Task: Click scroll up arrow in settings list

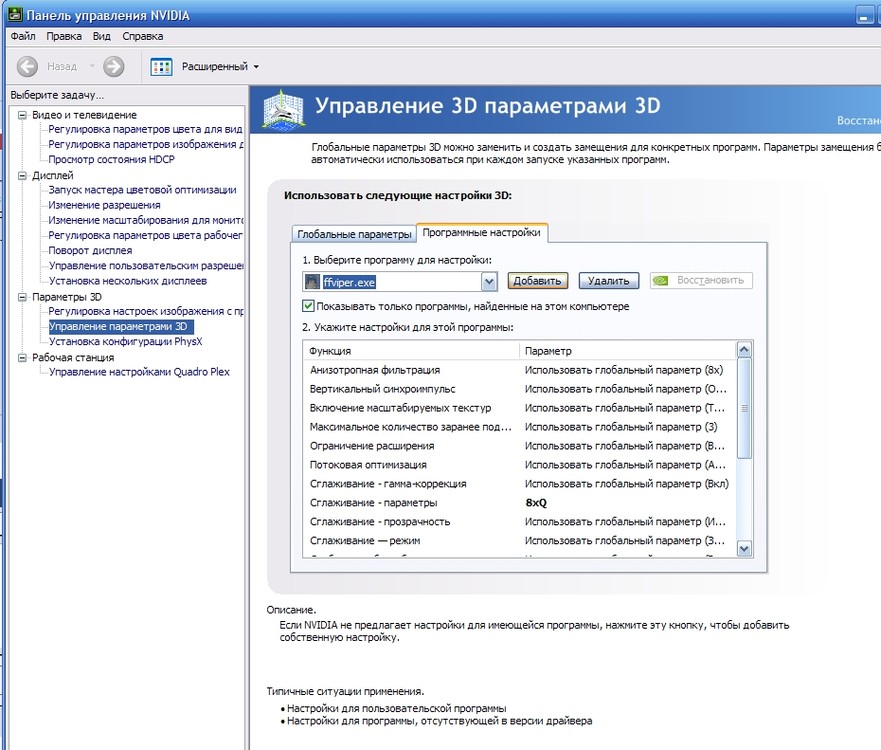Action: point(744,350)
